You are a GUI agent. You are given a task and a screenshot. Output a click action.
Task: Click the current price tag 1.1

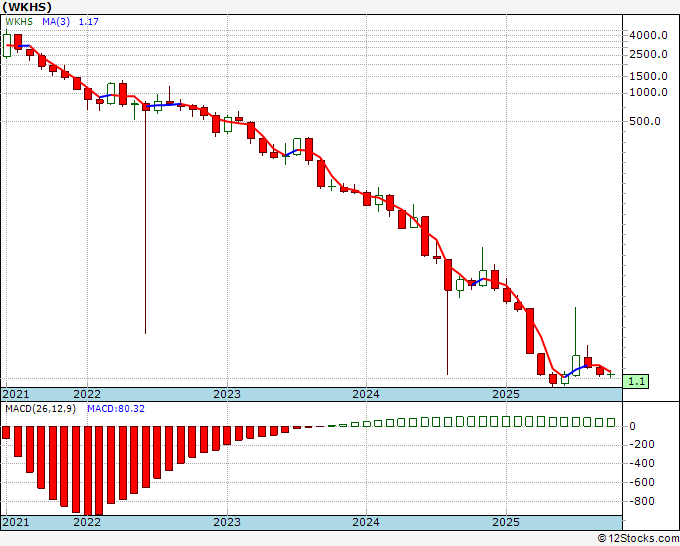(x=636, y=382)
